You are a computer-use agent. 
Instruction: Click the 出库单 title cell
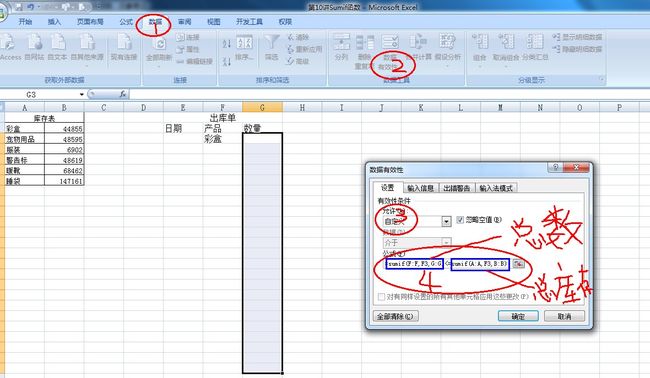tap(223, 119)
